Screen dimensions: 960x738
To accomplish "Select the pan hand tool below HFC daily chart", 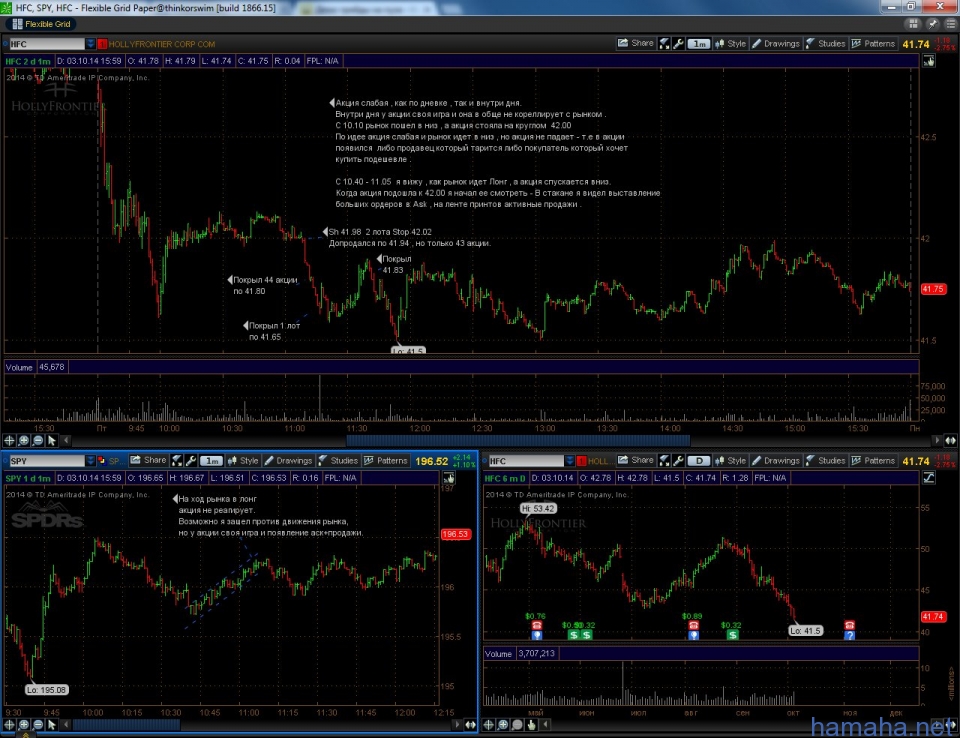I will pyautogui.click(x=531, y=725).
